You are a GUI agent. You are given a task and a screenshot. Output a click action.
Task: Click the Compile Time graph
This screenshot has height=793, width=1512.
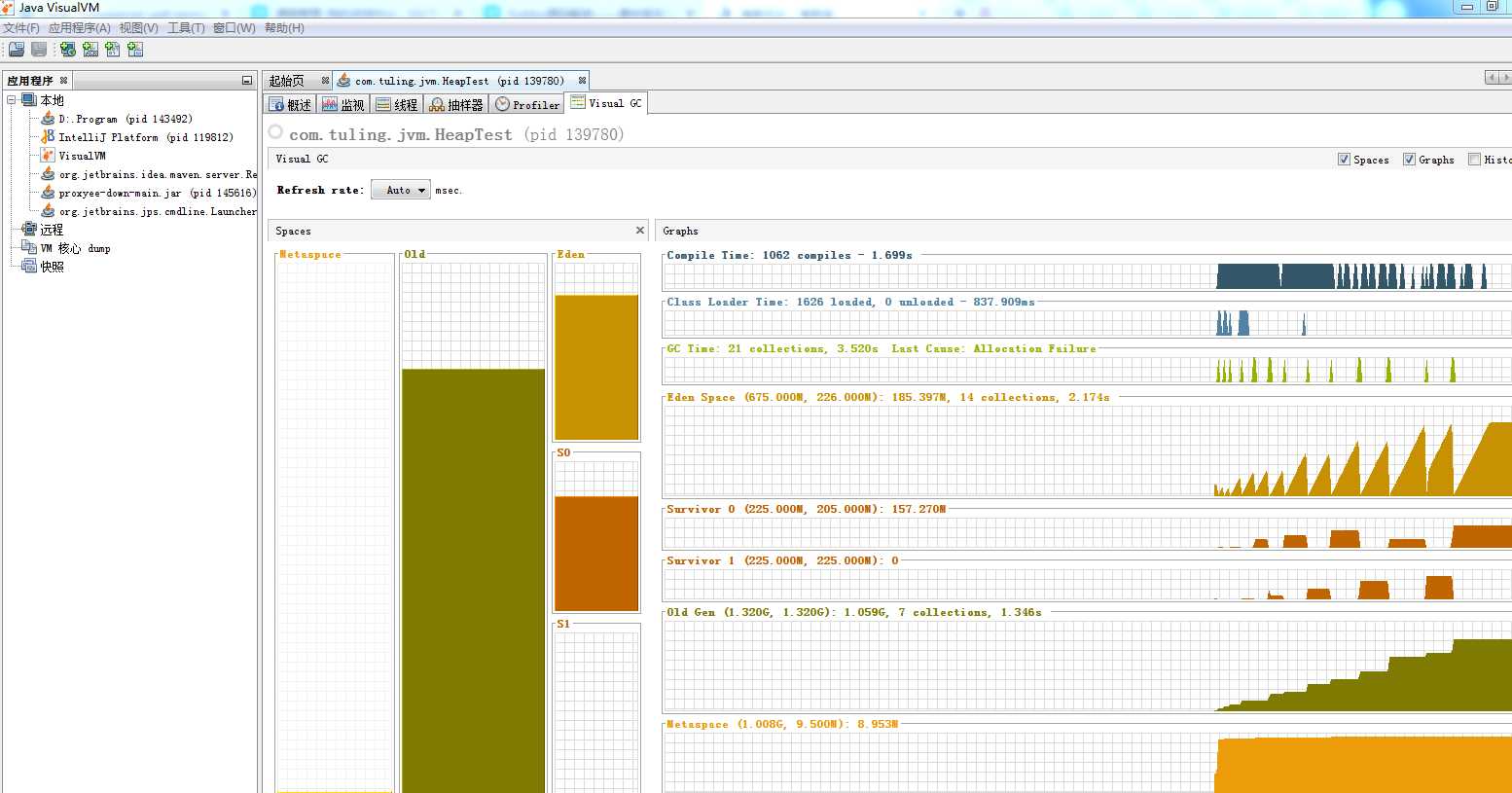point(1088,276)
